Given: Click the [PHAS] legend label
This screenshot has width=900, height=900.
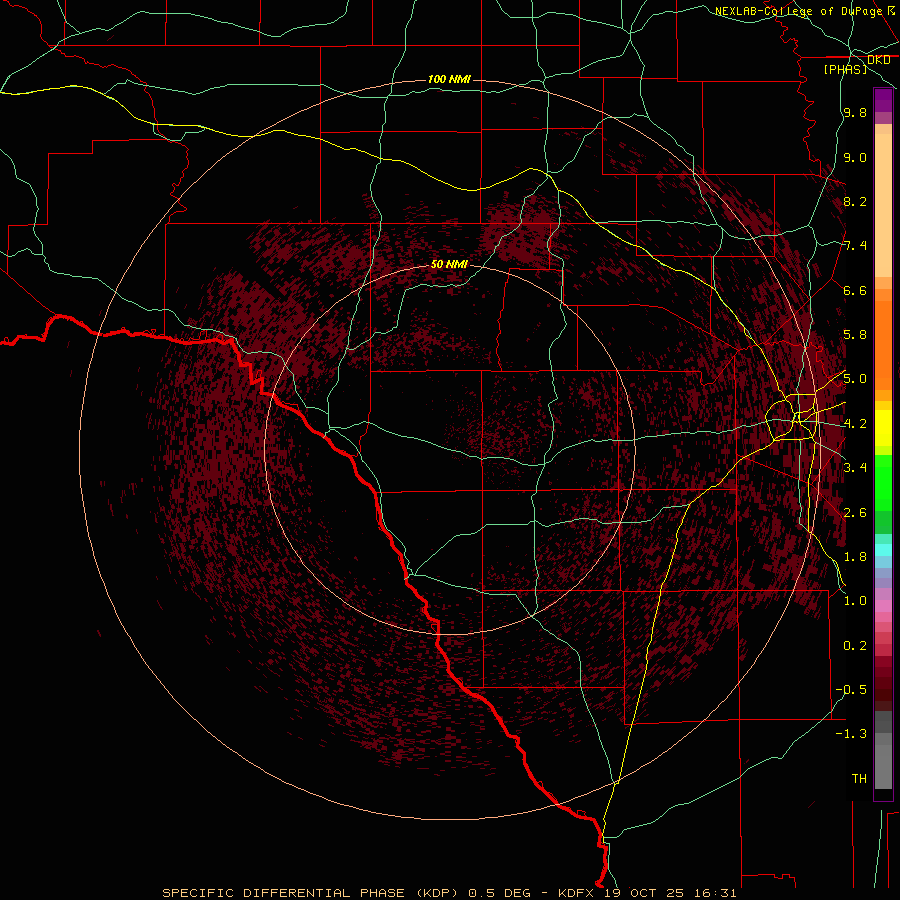Looking at the screenshot, I should (x=845, y=69).
